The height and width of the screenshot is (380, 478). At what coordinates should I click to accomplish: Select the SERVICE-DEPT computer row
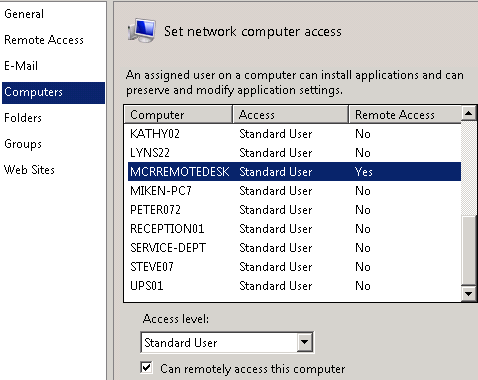tap(294, 248)
